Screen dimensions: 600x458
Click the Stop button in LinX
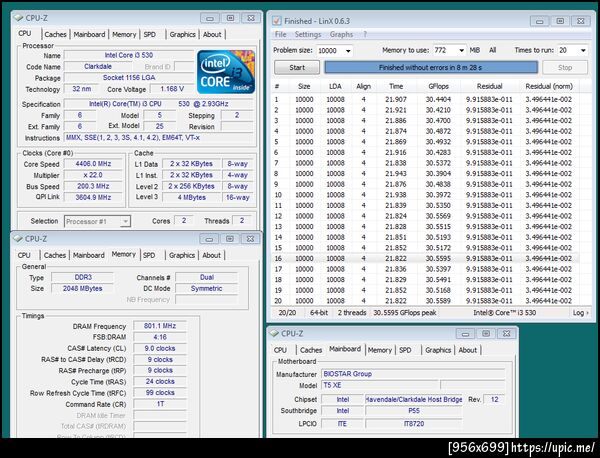[x=565, y=68]
